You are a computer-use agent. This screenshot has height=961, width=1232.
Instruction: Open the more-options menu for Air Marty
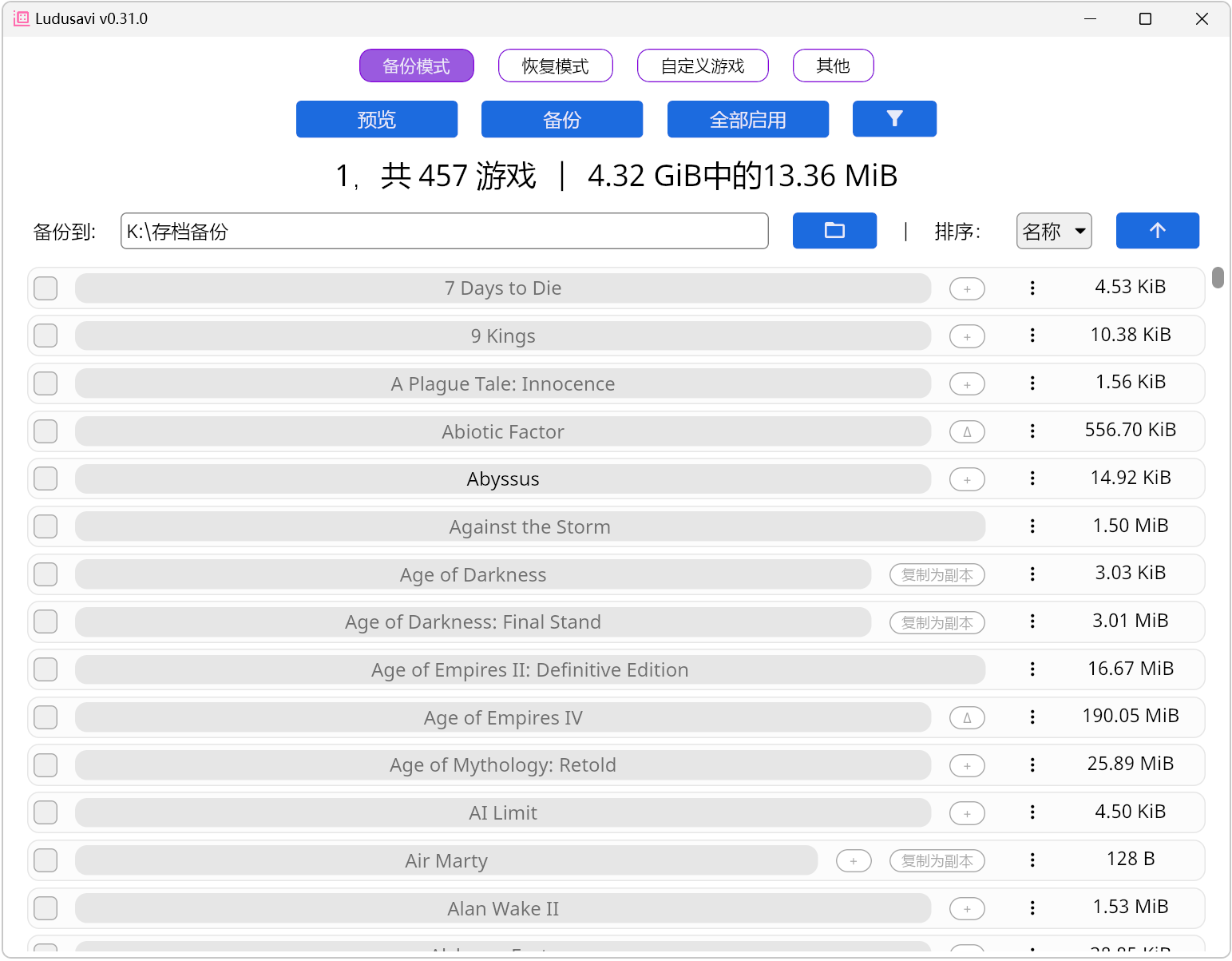click(x=1032, y=860)
